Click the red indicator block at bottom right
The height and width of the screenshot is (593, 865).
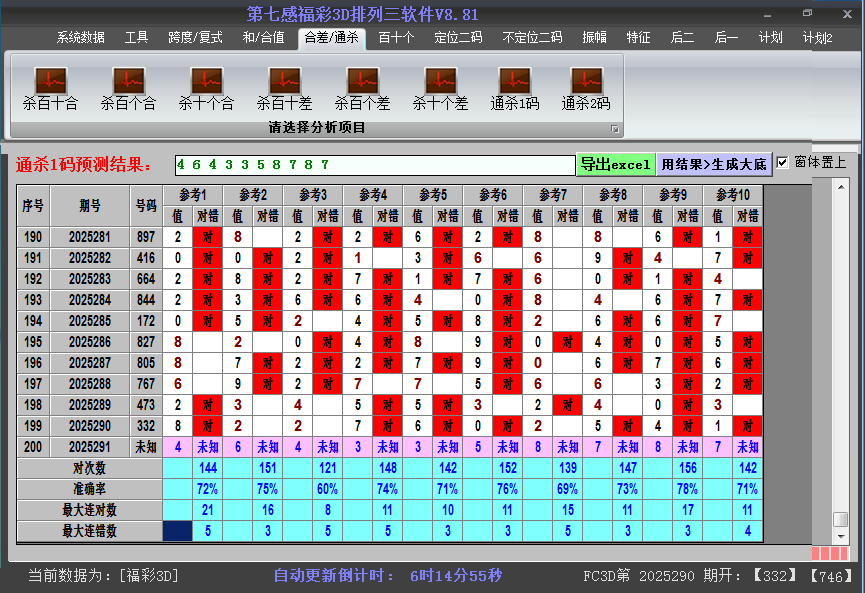pos(829,553)
